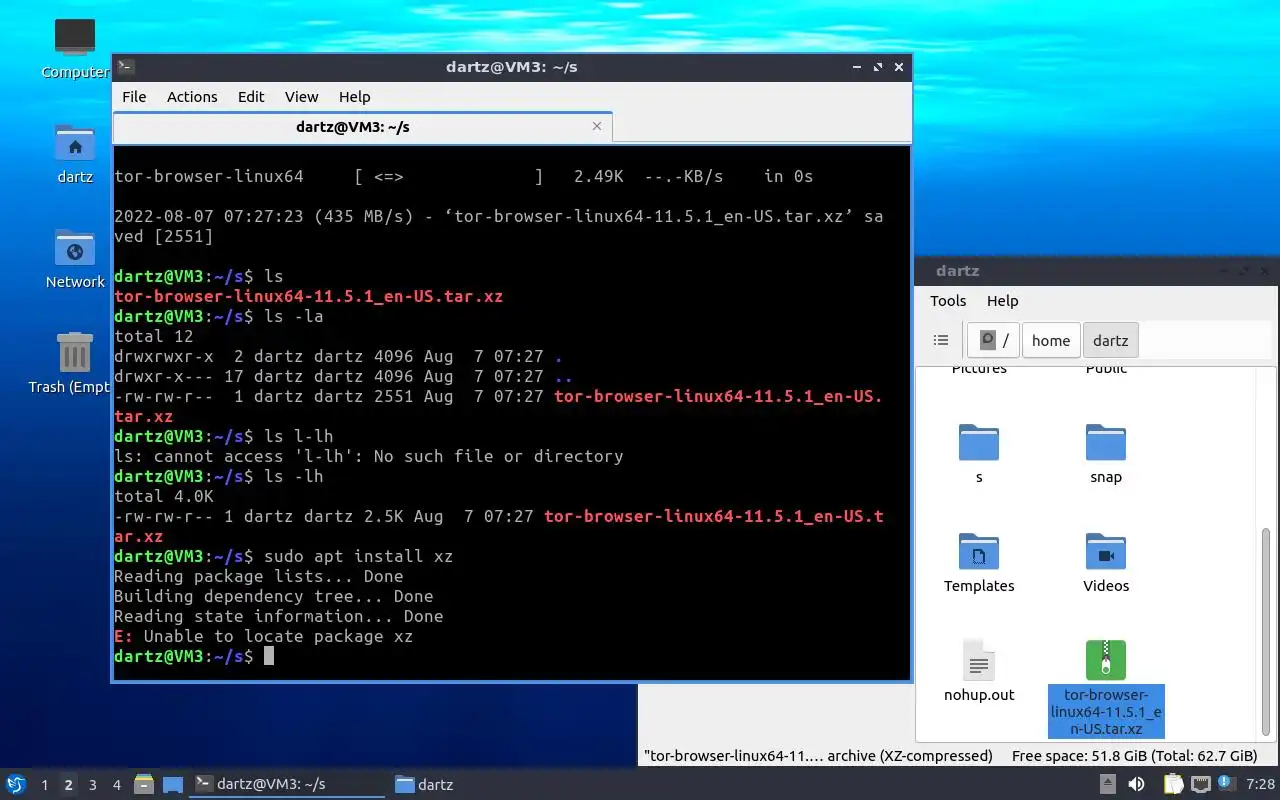Switch to workspace 2
Viewport: 1280px width, 800px height.
click(x=68, y=785)
